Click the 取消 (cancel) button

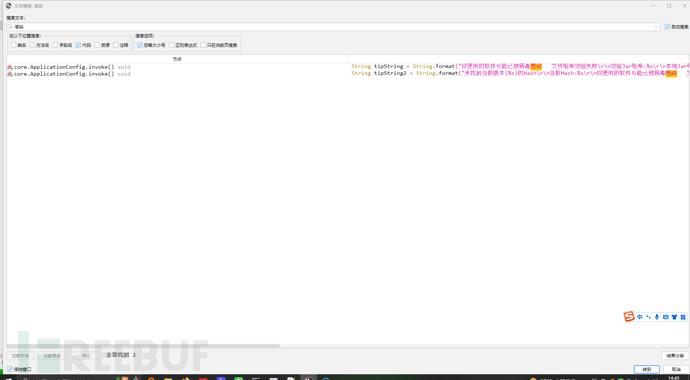click(676, 369)
